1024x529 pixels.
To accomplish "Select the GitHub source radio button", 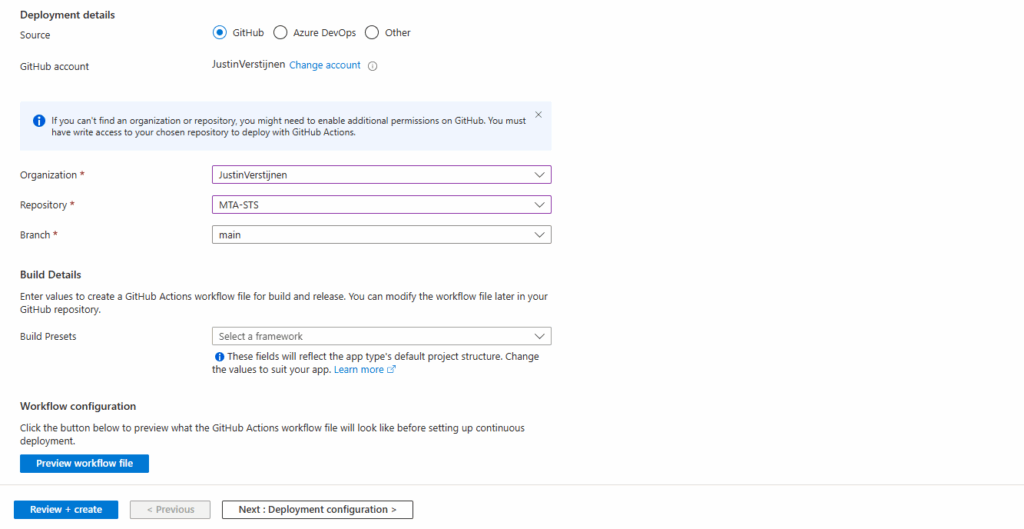I will [220, 32].
